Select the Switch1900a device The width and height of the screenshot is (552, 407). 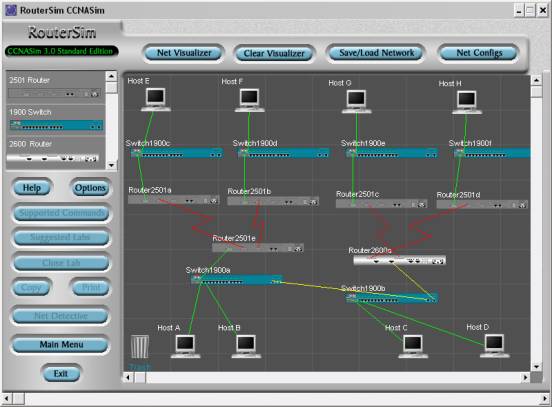pyautogui.click(x=237, y=280)
